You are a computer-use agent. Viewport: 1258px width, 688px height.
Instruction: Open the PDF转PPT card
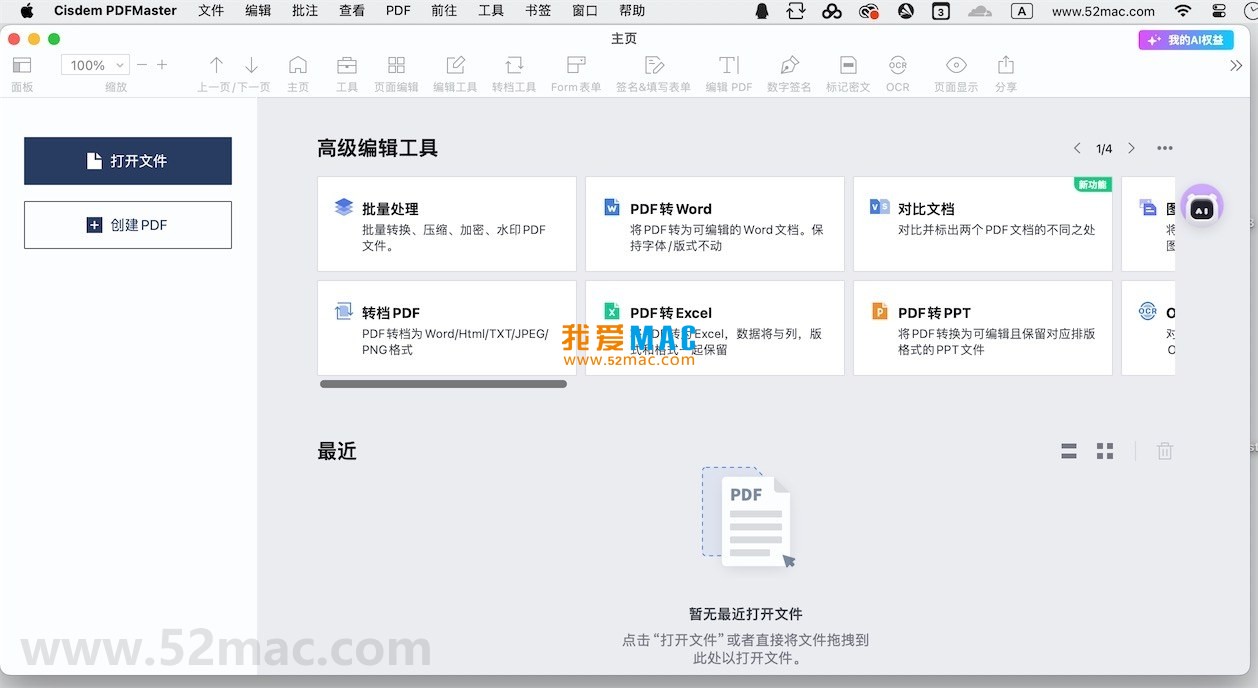coord(983,328)
